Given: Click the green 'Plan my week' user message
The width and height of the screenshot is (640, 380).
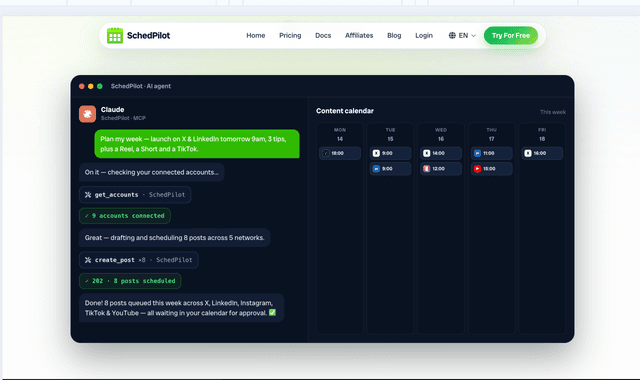Looking at the screenshot, I should coord(197,144).
